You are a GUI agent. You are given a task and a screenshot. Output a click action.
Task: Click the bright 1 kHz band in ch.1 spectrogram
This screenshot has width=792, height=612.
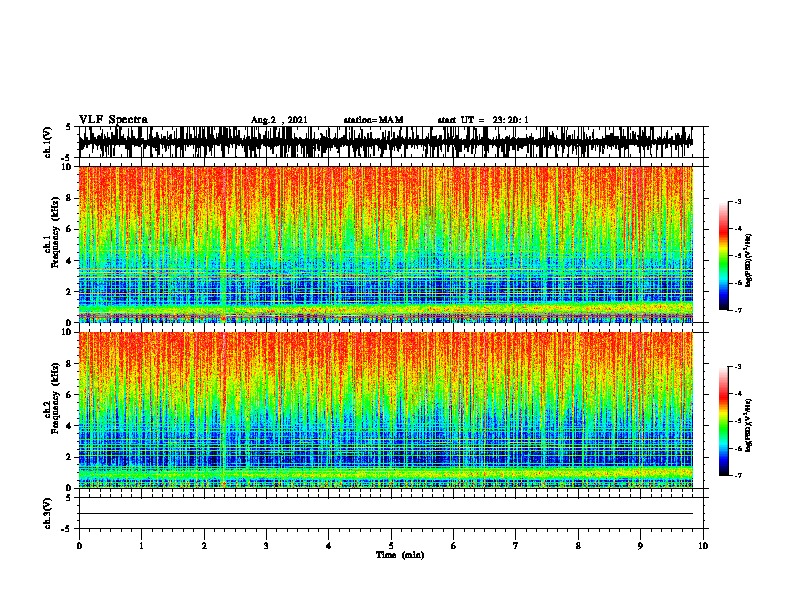click(x=386, y=309)
